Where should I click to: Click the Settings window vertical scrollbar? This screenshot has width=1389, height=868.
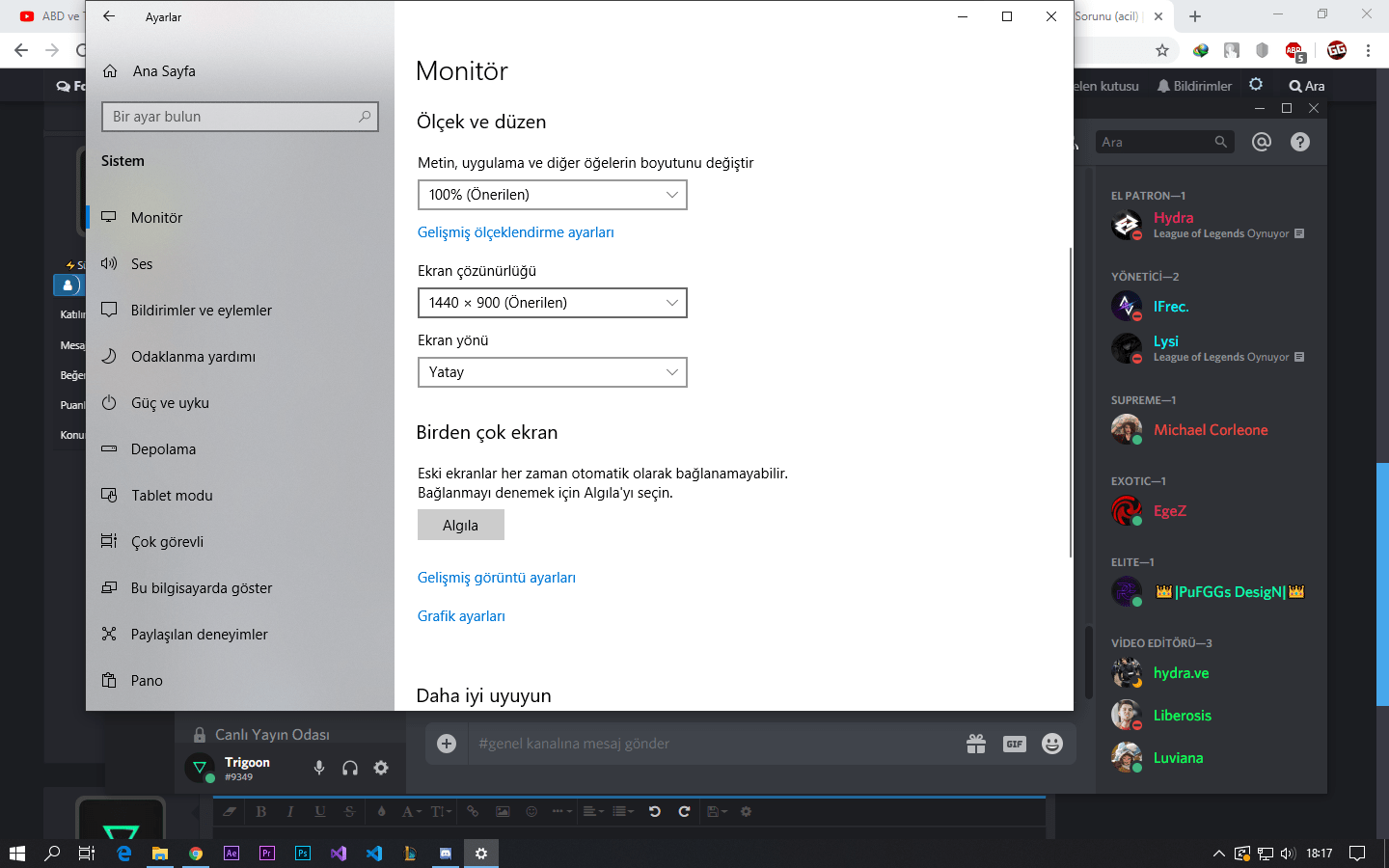point(1070,402)
